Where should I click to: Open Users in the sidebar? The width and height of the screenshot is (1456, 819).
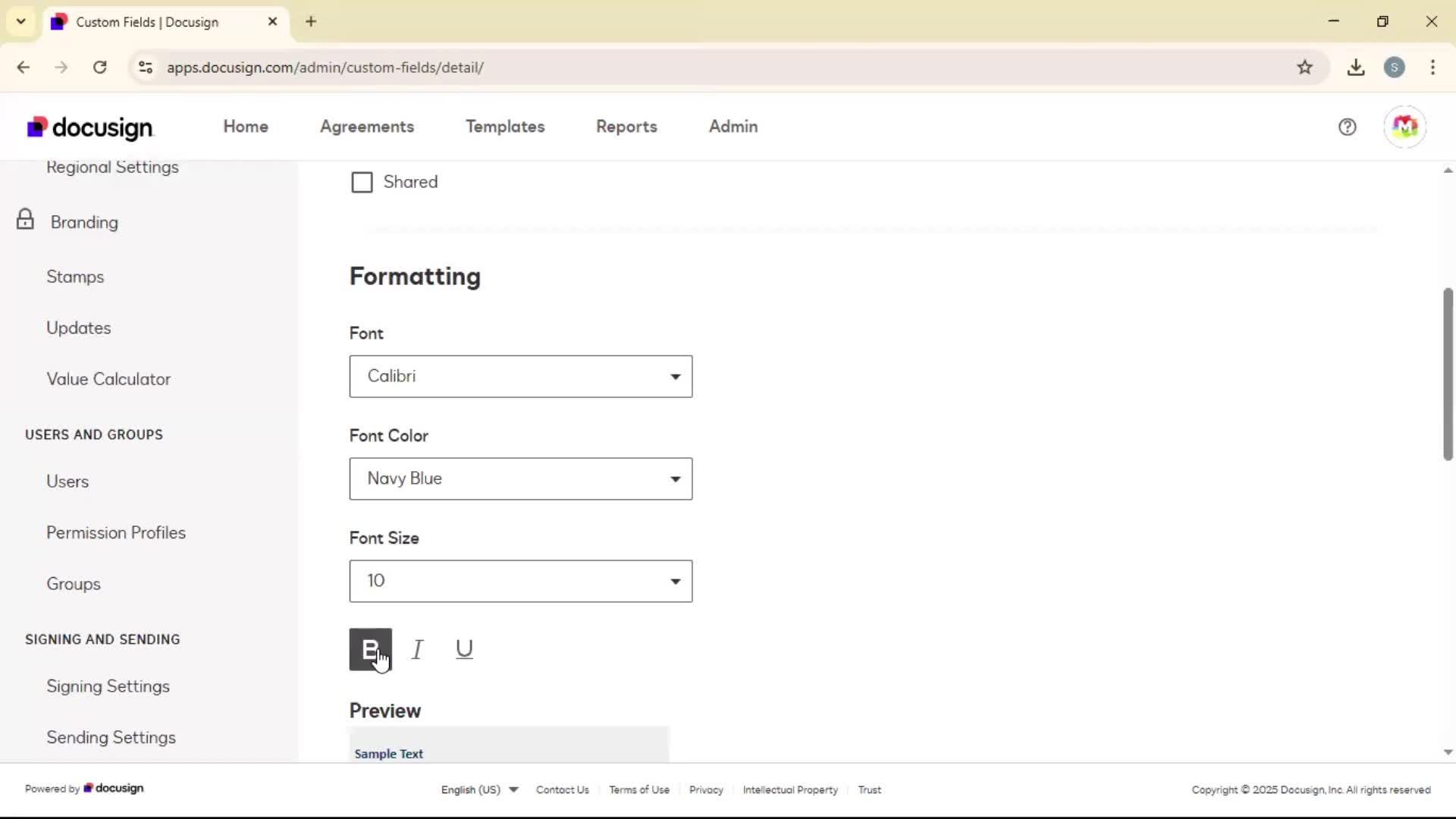point(67,482)
